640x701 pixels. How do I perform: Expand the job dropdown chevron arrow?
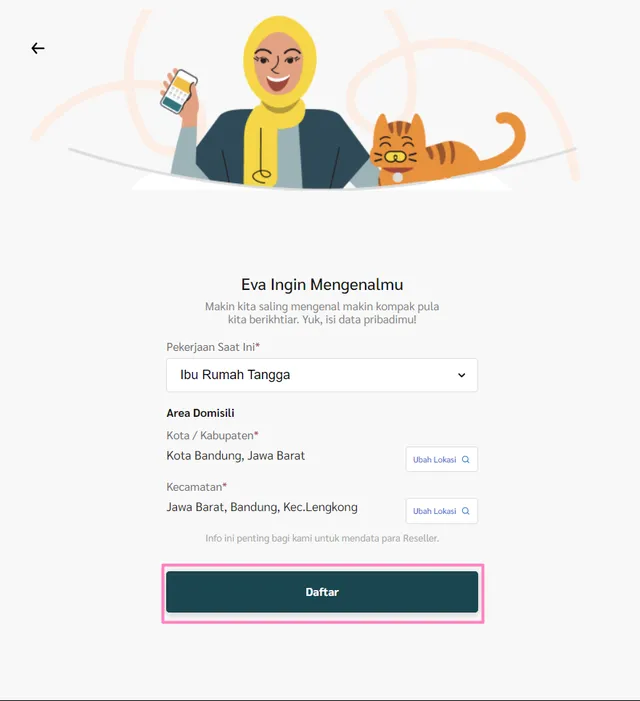[x=462, y=375]
